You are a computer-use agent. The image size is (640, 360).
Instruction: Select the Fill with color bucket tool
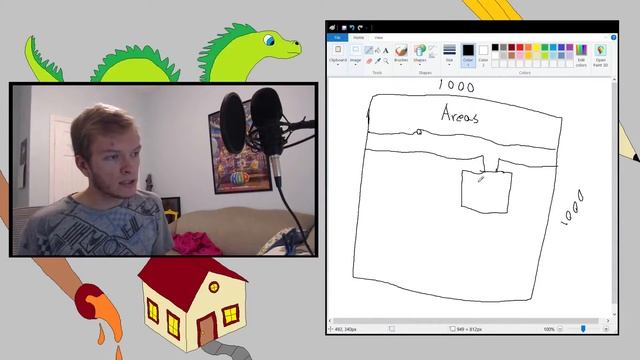[378, 50]
